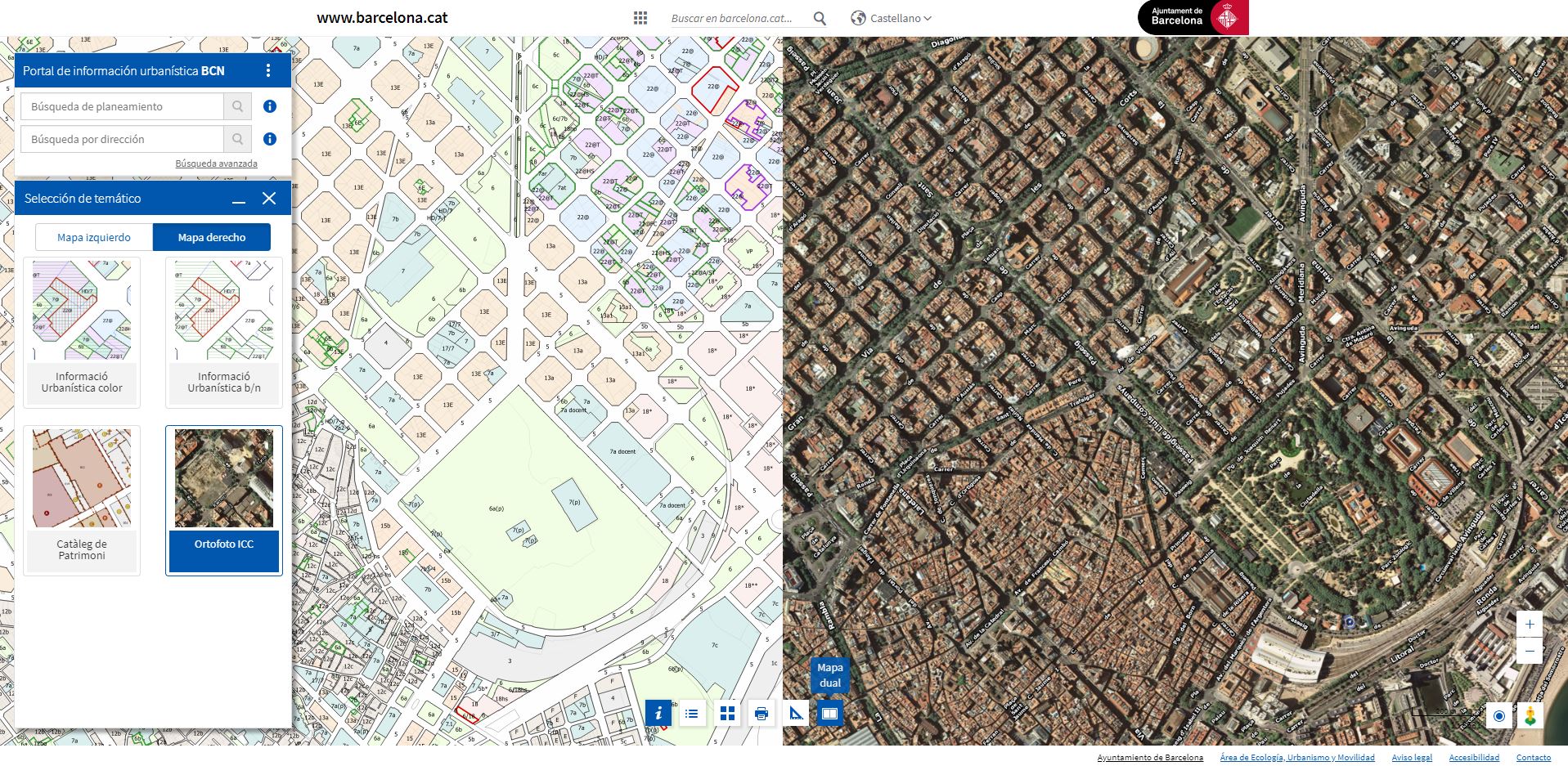Click the information tool icon
This screenshot has height=766, width=1568.
658,714
